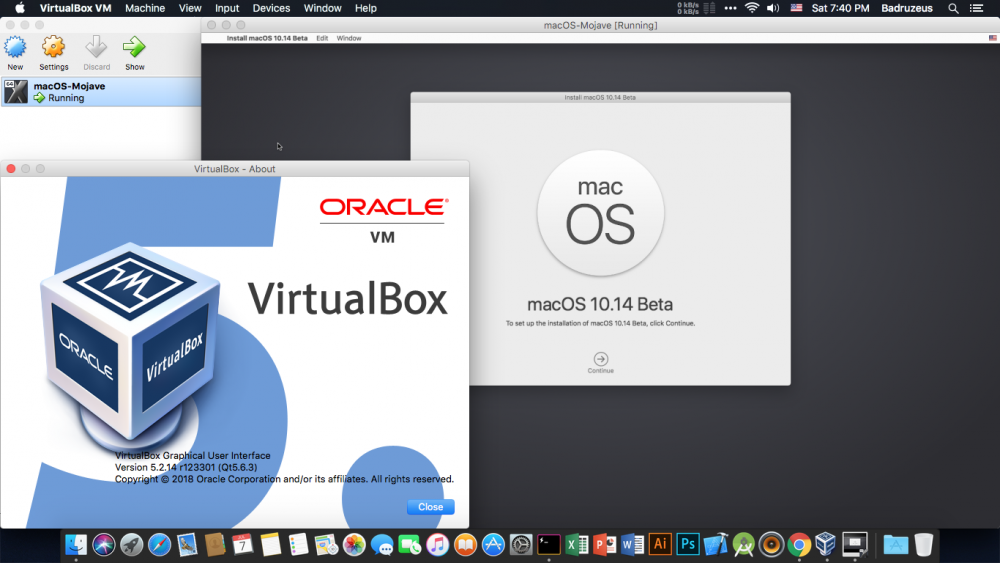Open Launchpad rocket icon in Dock
Image resolution: width=1000 pixels, height=563 pixels.
[x=132, y=545]
